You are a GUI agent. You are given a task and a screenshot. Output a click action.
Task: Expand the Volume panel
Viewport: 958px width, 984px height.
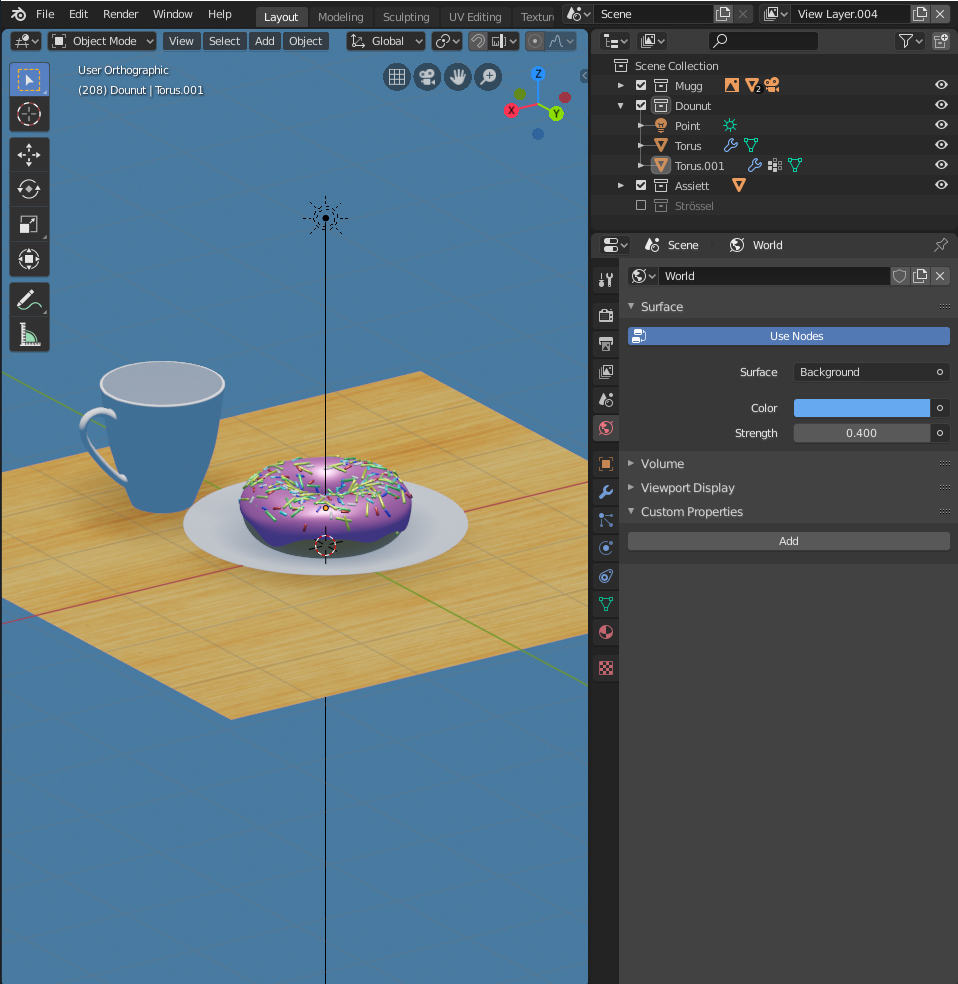click(662, 464)
